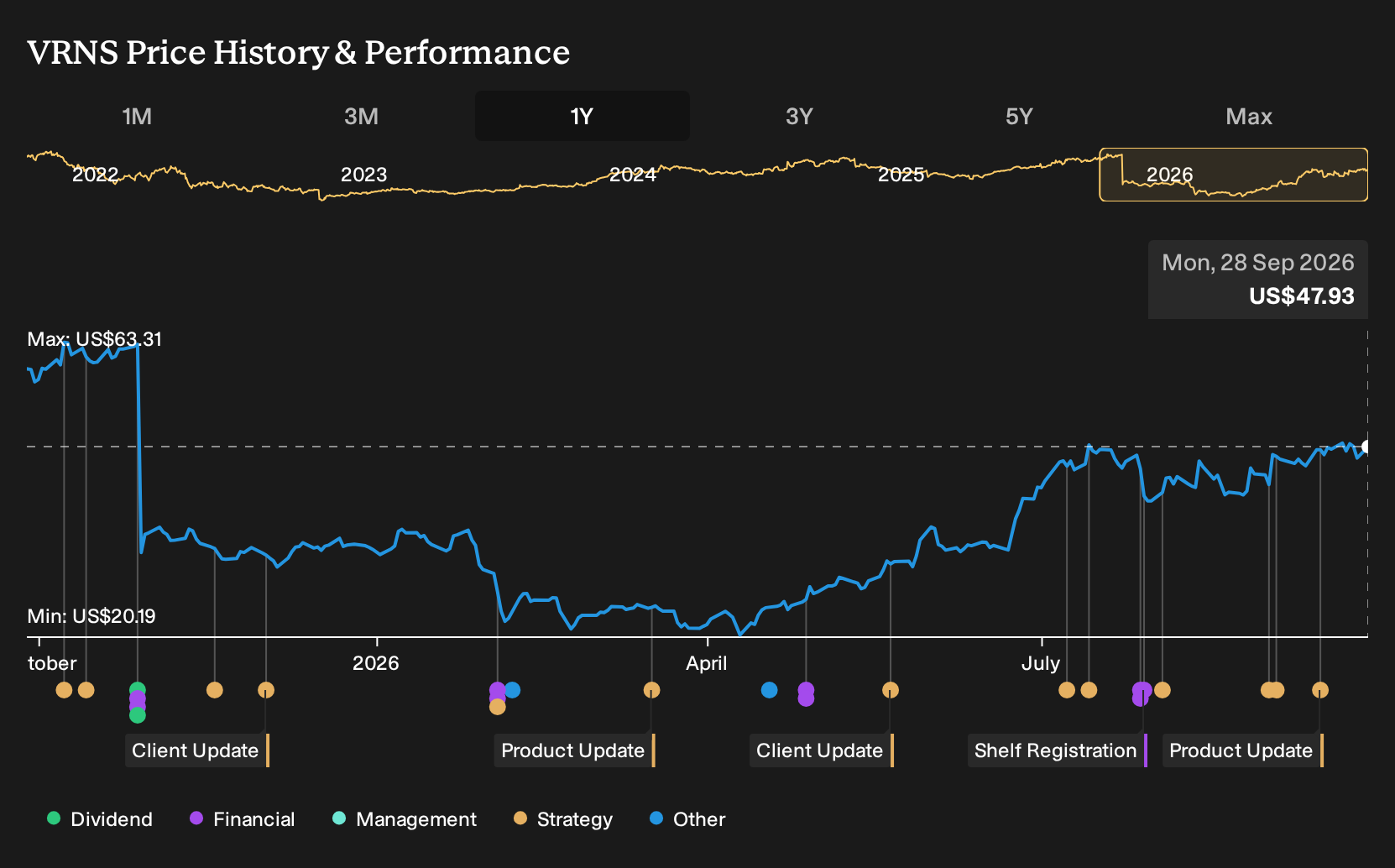Switch to the 3M time range
The image size is (1395, 868).
pyautogui.click(x=361, y=116)
